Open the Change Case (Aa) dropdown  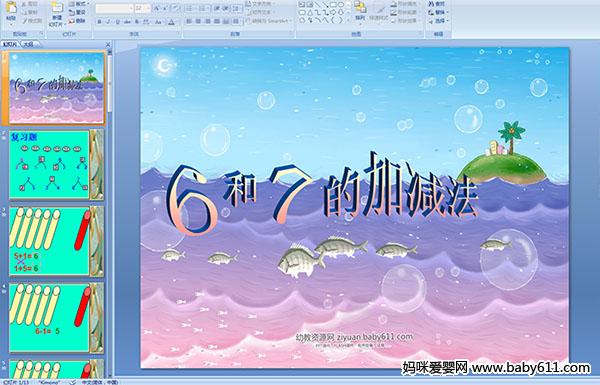158,22
